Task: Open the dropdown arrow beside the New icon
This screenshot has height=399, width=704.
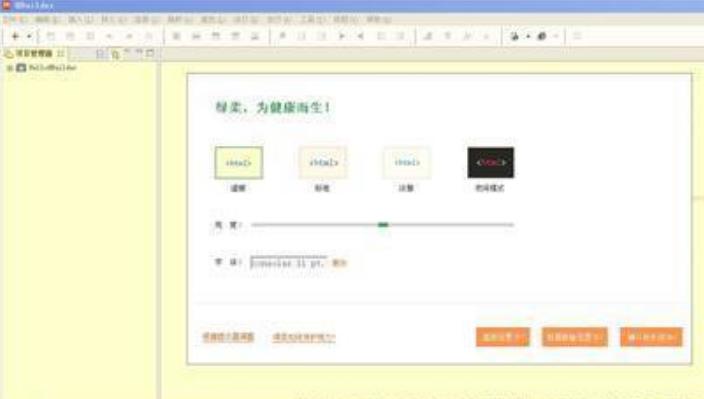Action: [29, 36]
